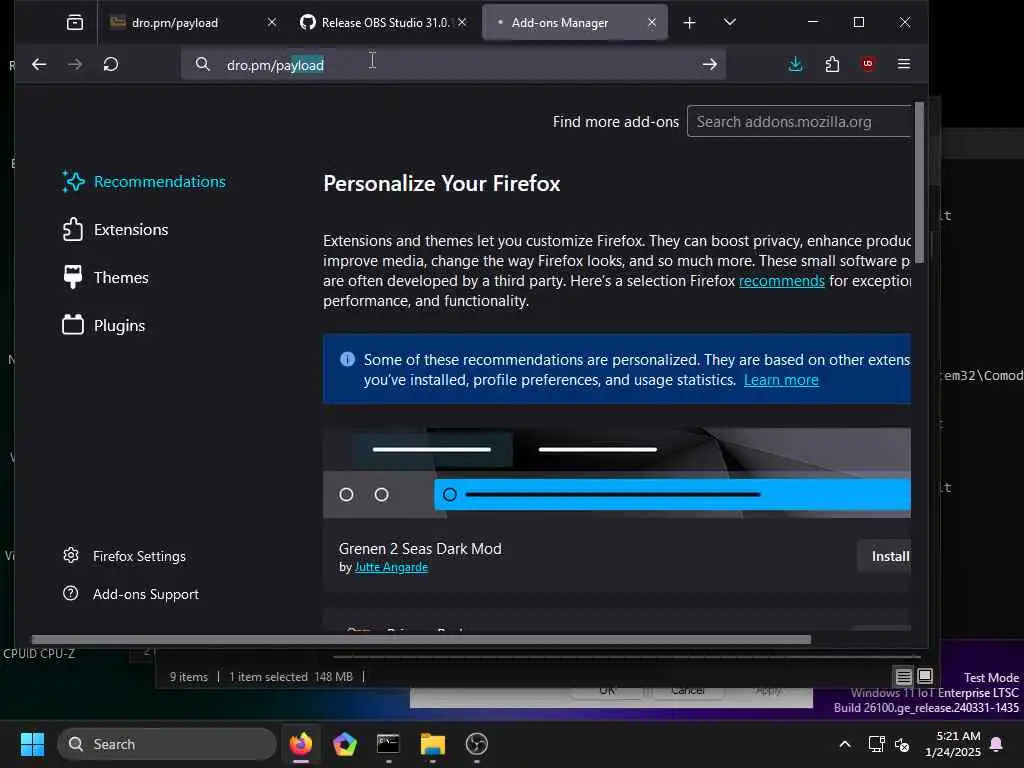Click the Learn more link
This screenshot has height=768, width=1024.
[x=781, y=380]
